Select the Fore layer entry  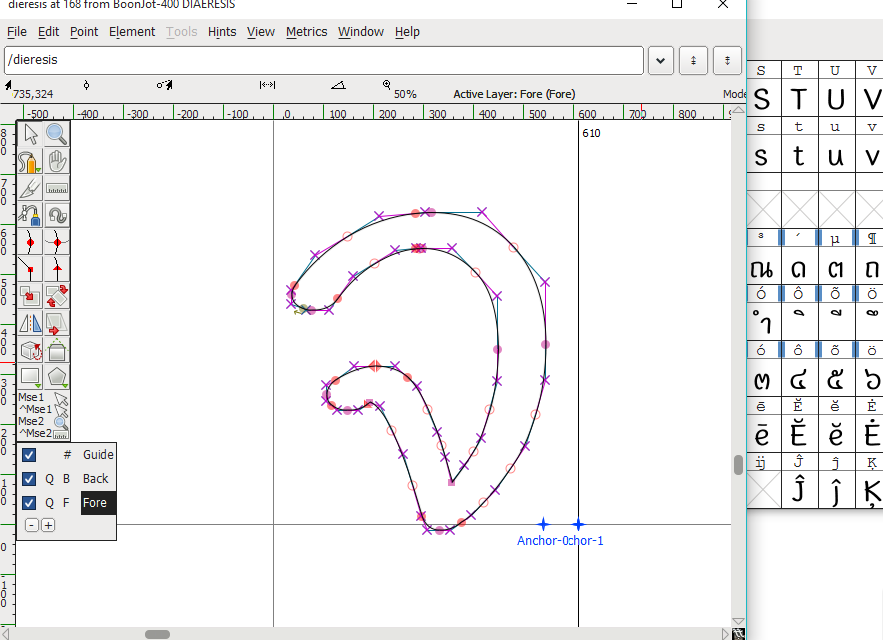[x=98, y=503]
